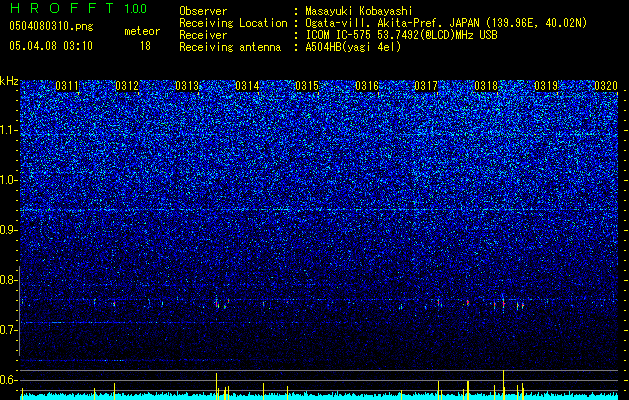Click the 0.7 kHz axis label

(x=9, y=330)
